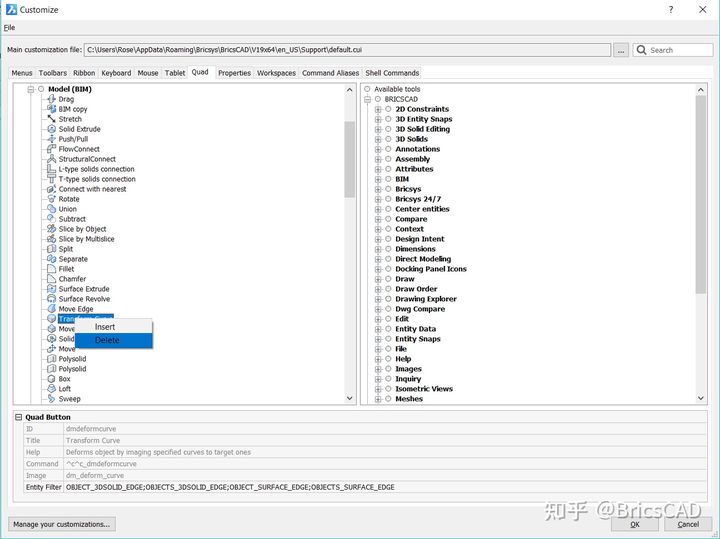The width and height of the screenshot is (720, 539).
Task: Click Connect with nearest icon
Action: click(x=51, y=189)
